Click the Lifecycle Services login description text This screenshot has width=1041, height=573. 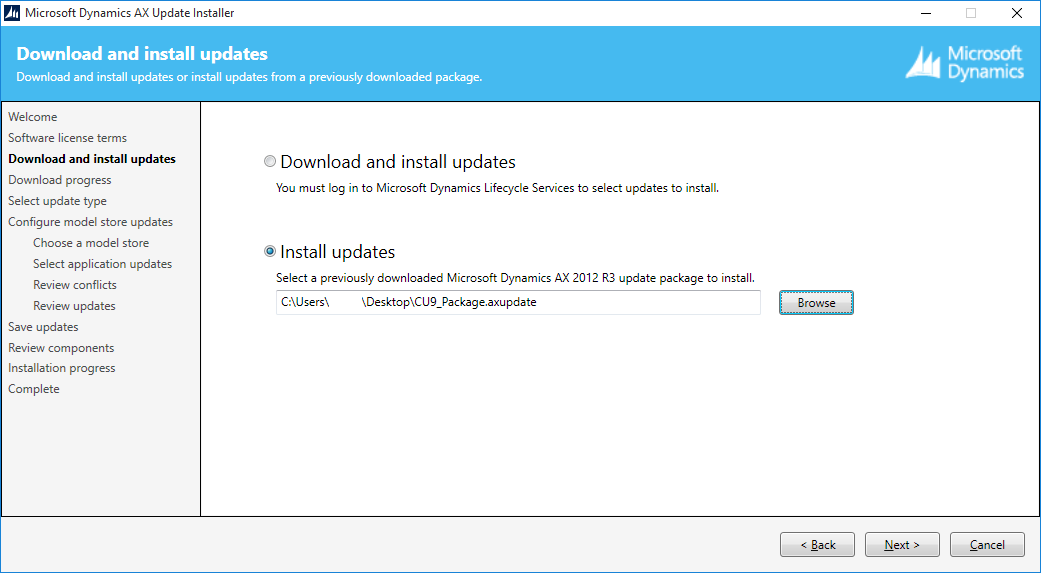click(497, 188)
